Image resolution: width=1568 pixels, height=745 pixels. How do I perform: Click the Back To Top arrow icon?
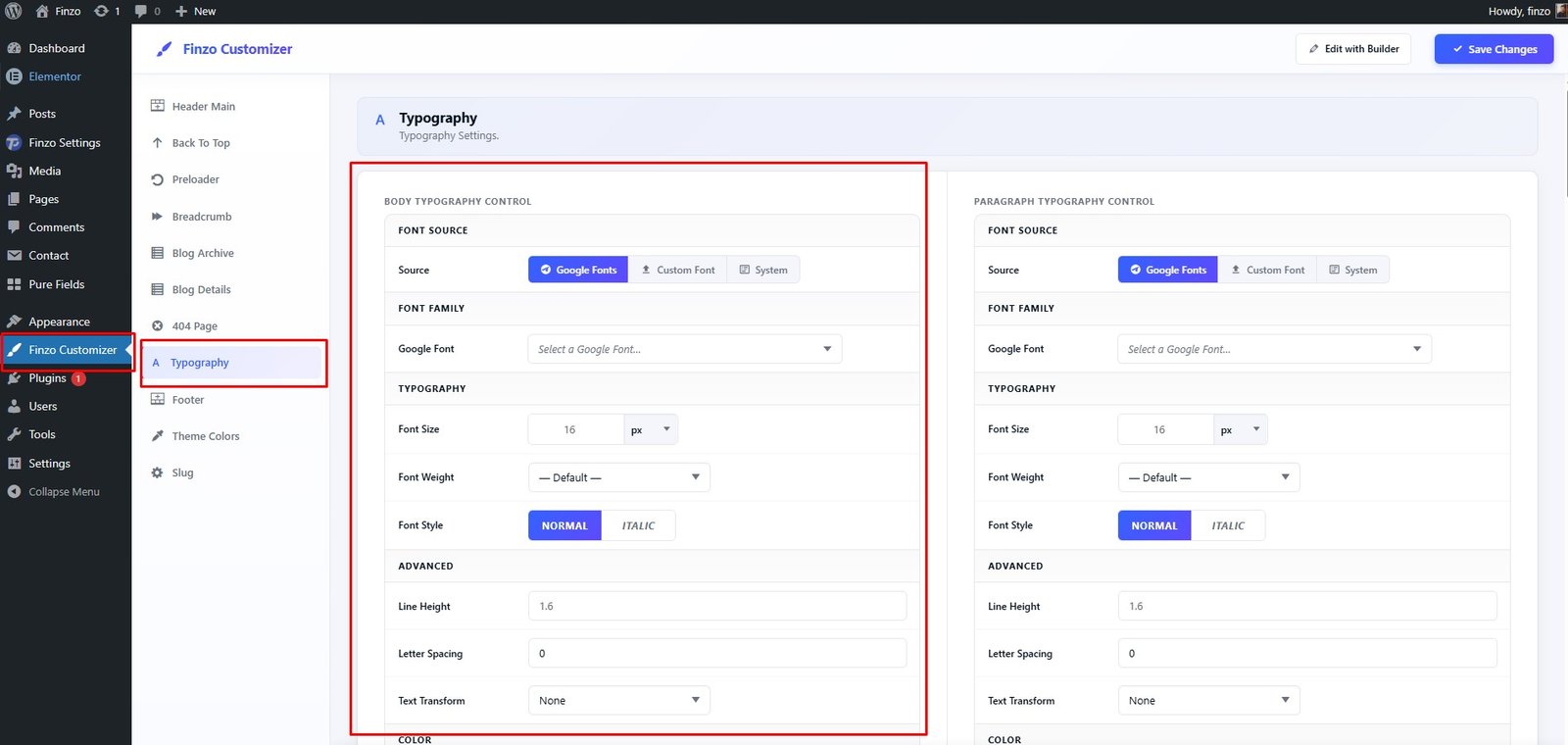pyautogui.click(x=157, y=143)
